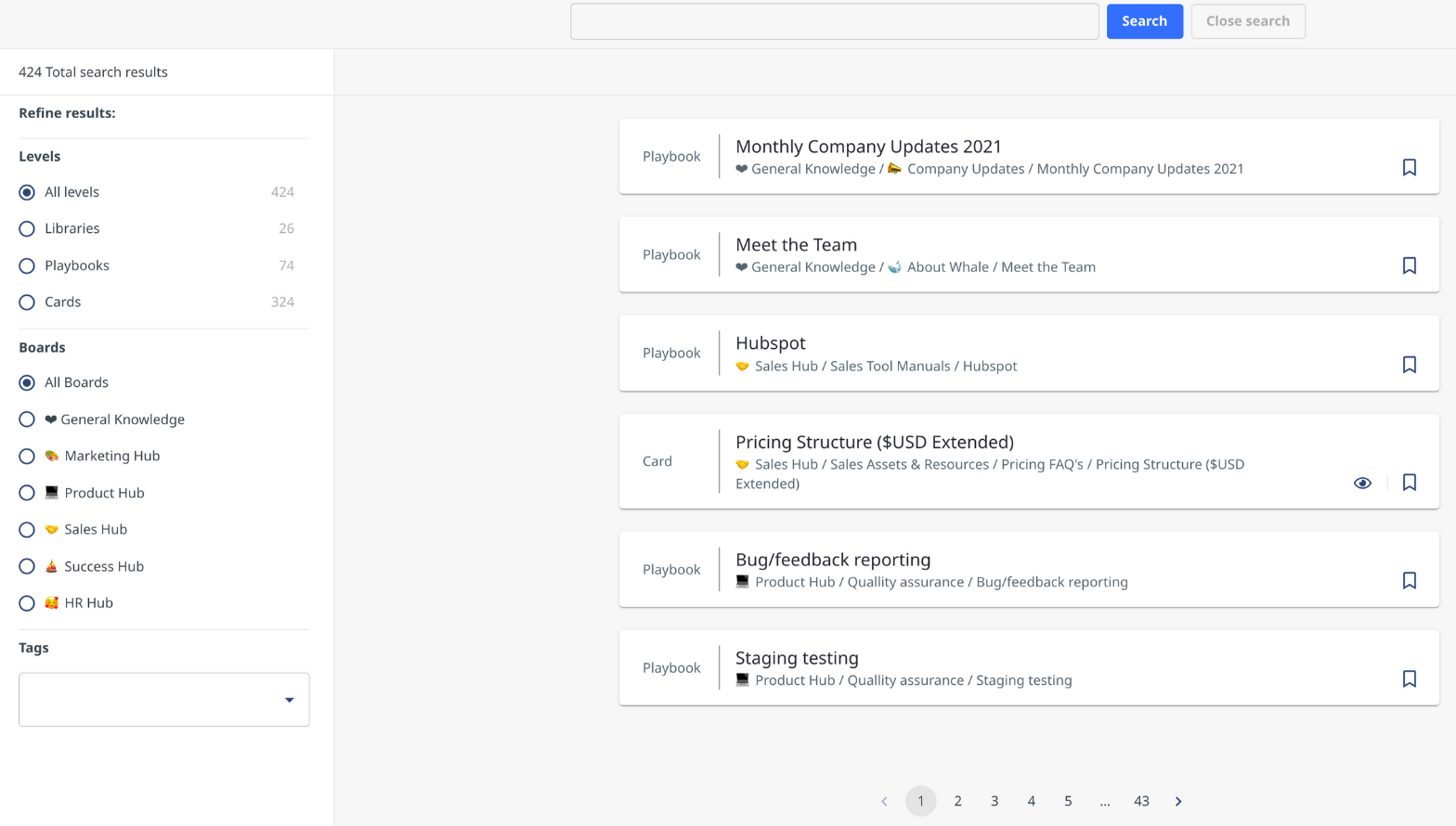Select the Sales Hub board filter
Image resolution: width=1456 pixels, height=826 pixels.
(27, 529)
